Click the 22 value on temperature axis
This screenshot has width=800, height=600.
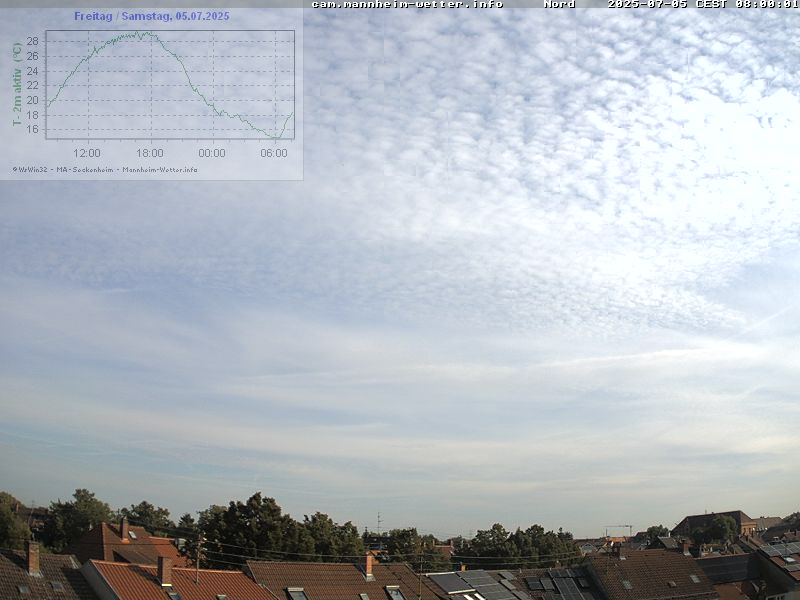coord(32,86)
